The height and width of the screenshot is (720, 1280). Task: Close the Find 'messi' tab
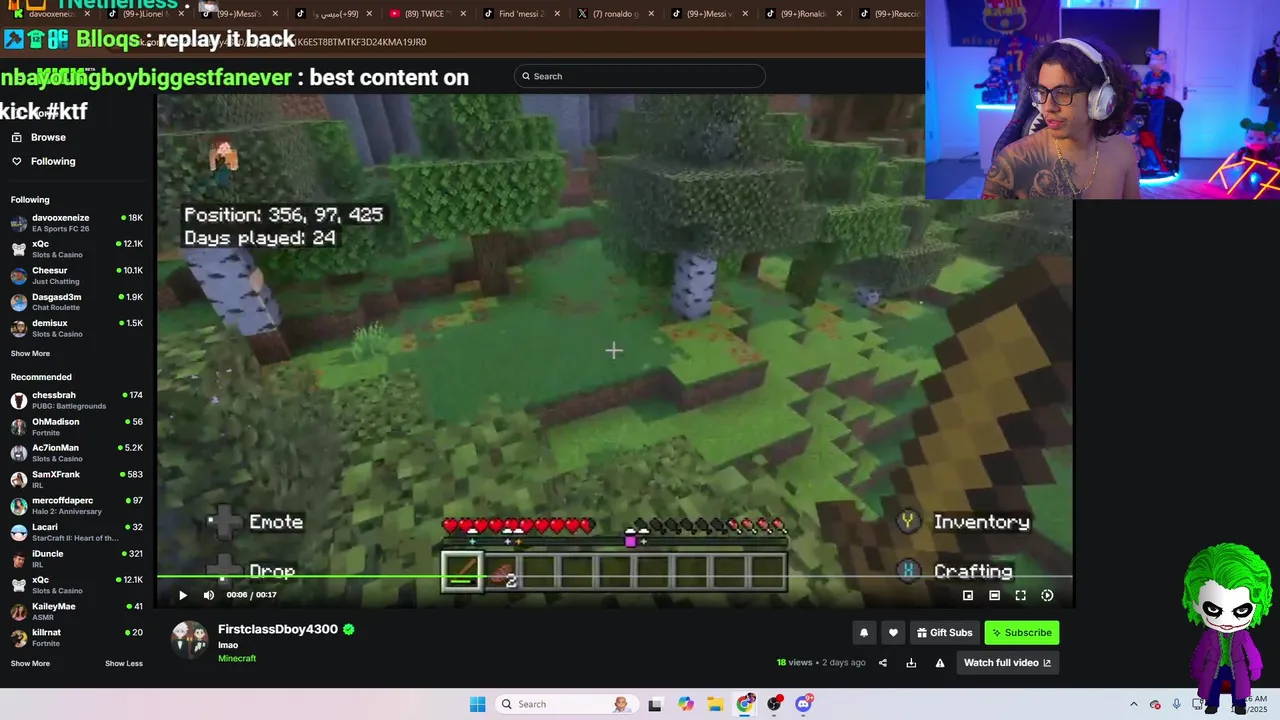click(x=557, y=14)
